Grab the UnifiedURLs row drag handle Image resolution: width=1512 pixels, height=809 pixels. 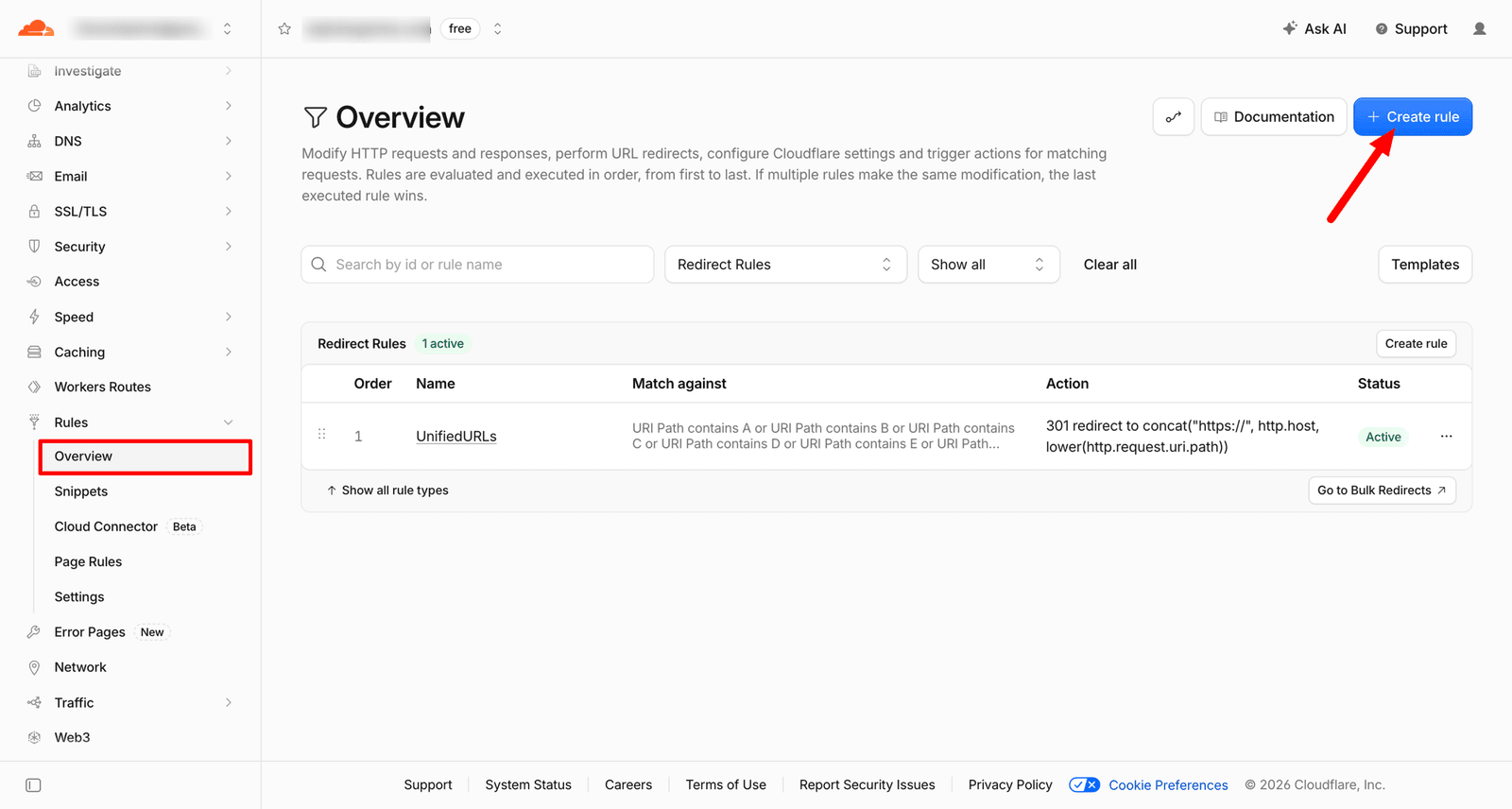pyautogui.click(x=321, y=434)
